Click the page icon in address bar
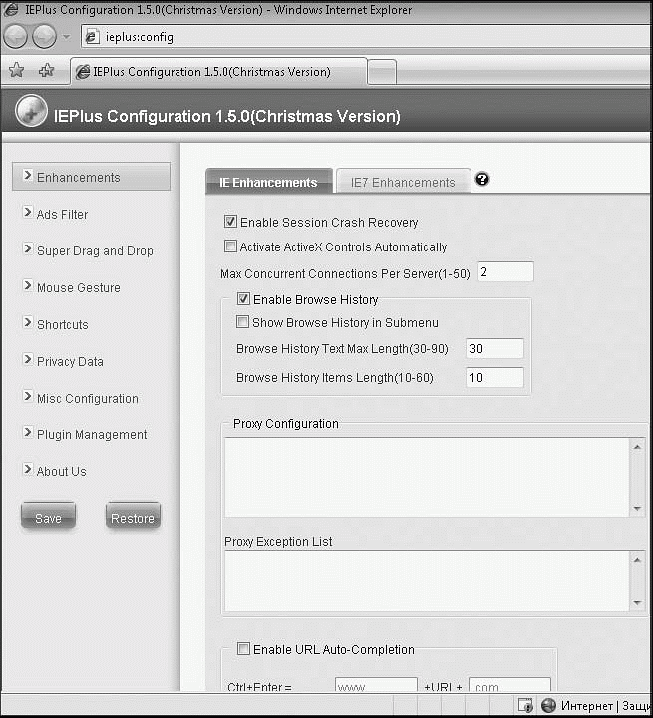This screenshot has height=718, width=653. pos(92,37)
